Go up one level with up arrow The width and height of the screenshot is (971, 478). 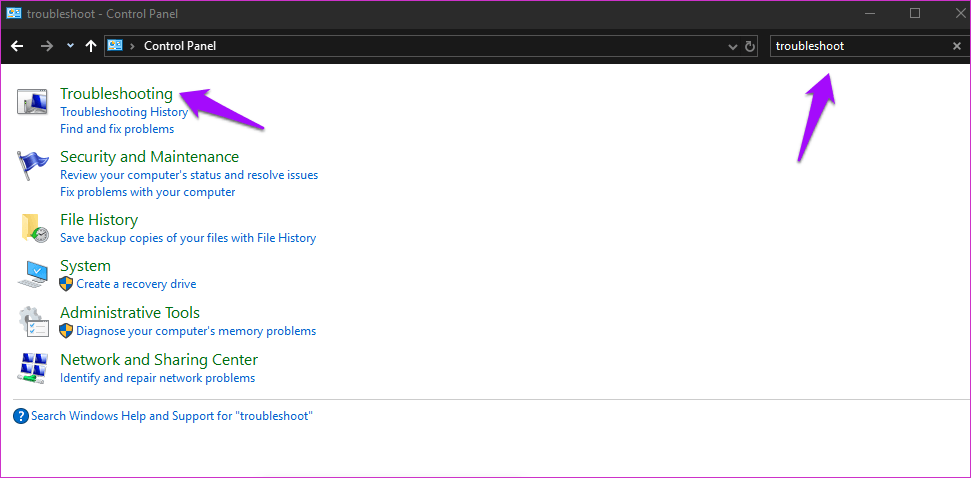(x=90, y=46)
